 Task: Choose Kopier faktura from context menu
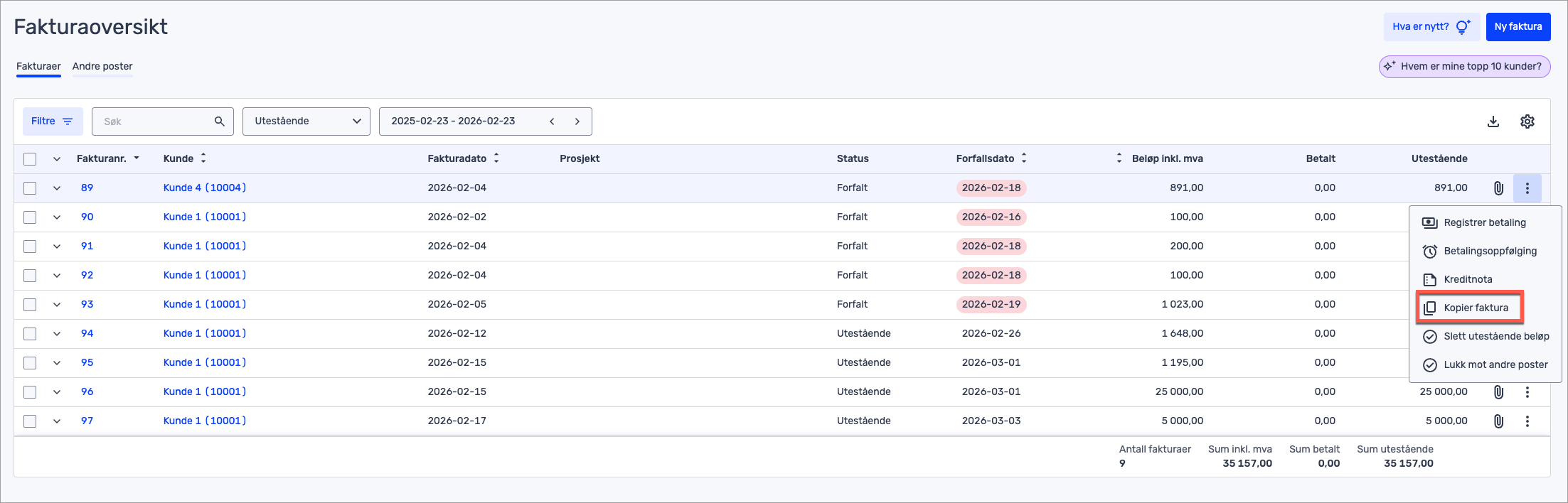(1475, 308)
